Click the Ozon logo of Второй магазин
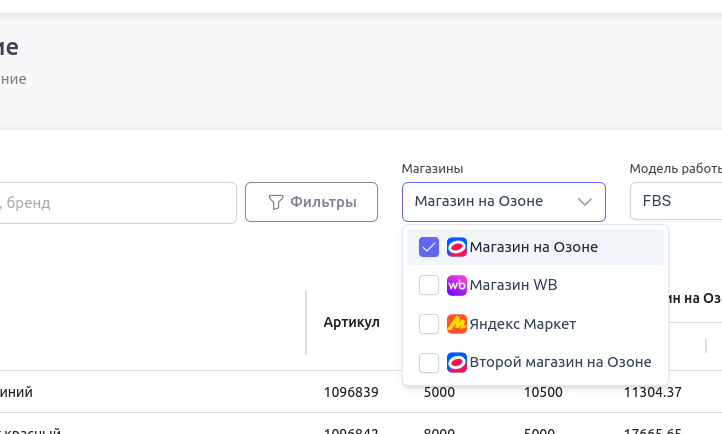722x434 pixels. tap(457, 363)
